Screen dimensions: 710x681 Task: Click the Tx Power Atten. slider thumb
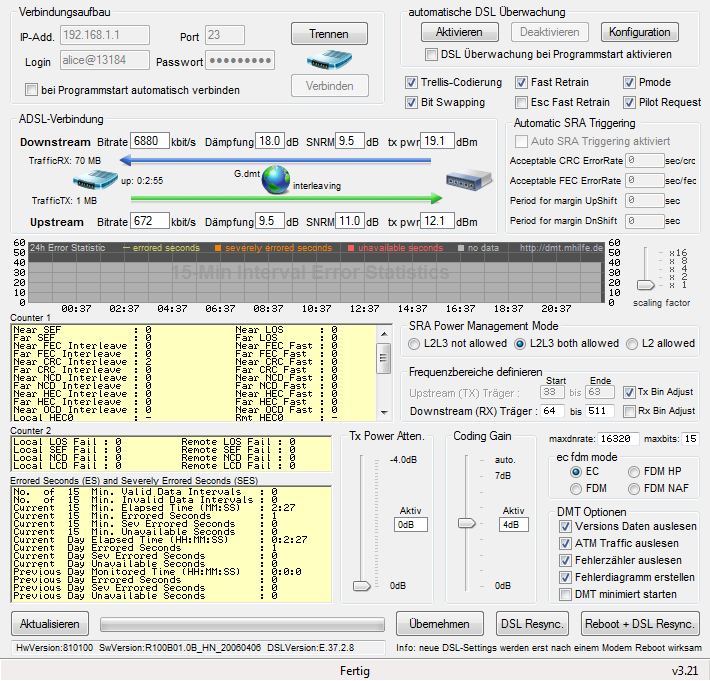(362, 586)
